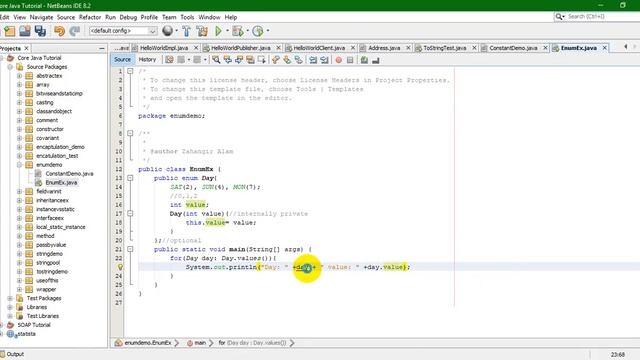Click the Build Project hammer icon
This screenshot has width=640, height=360.
(187, 31)
